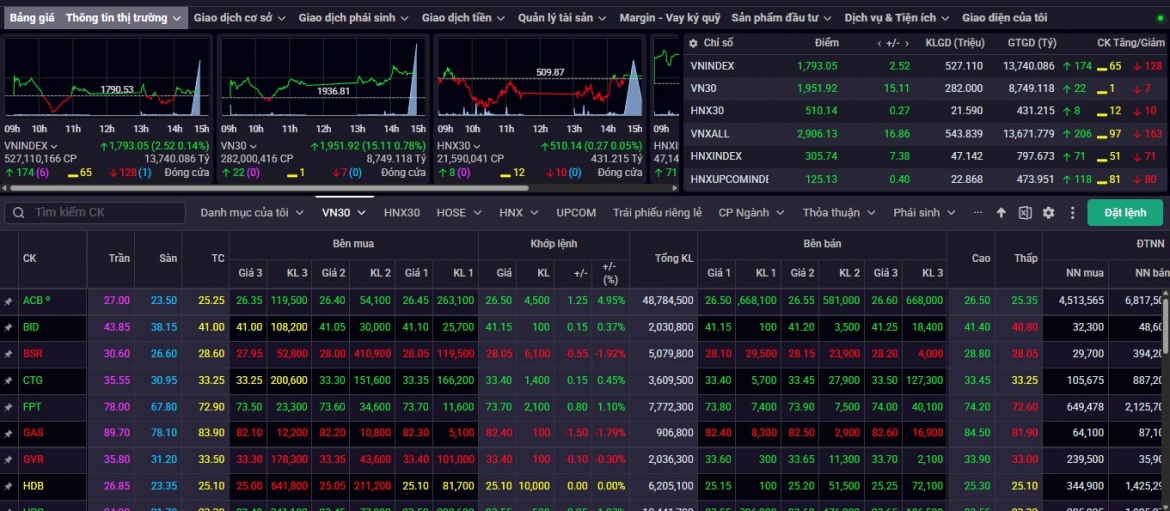Pin the CTG stock row
Screen dimensions: 1170x511
[x=8, y=380]
